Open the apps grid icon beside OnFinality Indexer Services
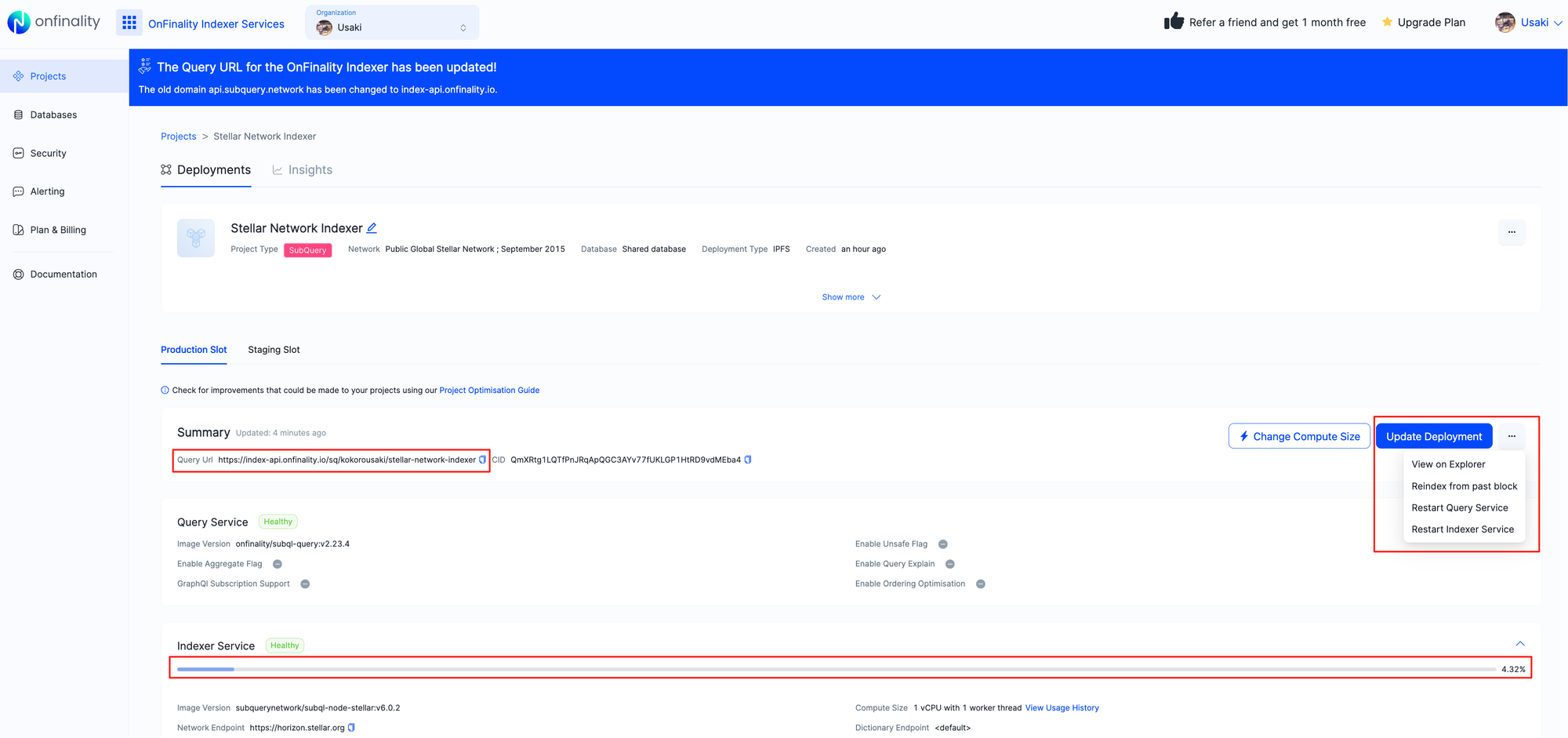The width and height of the screenshot is (1568, 738). pyautogui.click(x=129, y=22)
